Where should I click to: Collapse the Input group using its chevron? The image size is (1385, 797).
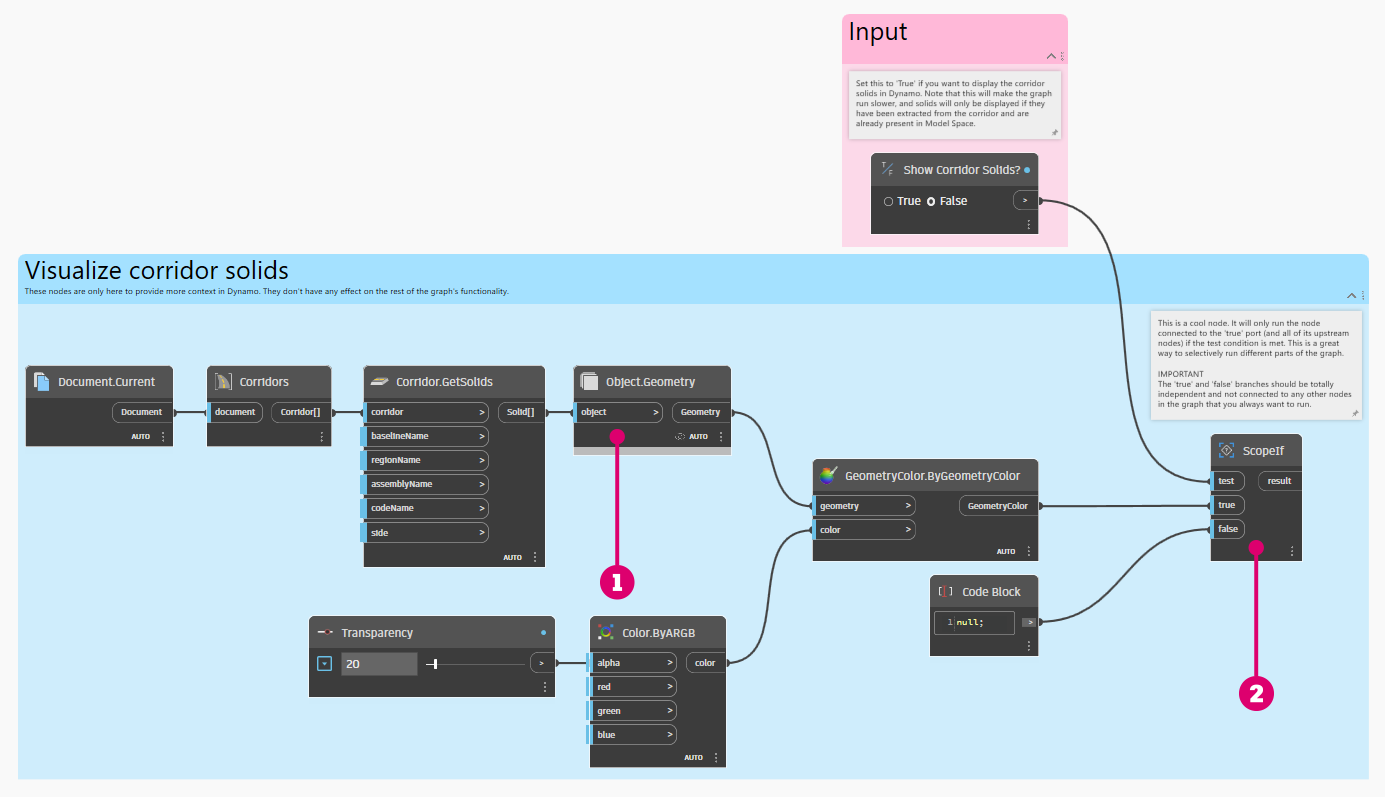1051,57
